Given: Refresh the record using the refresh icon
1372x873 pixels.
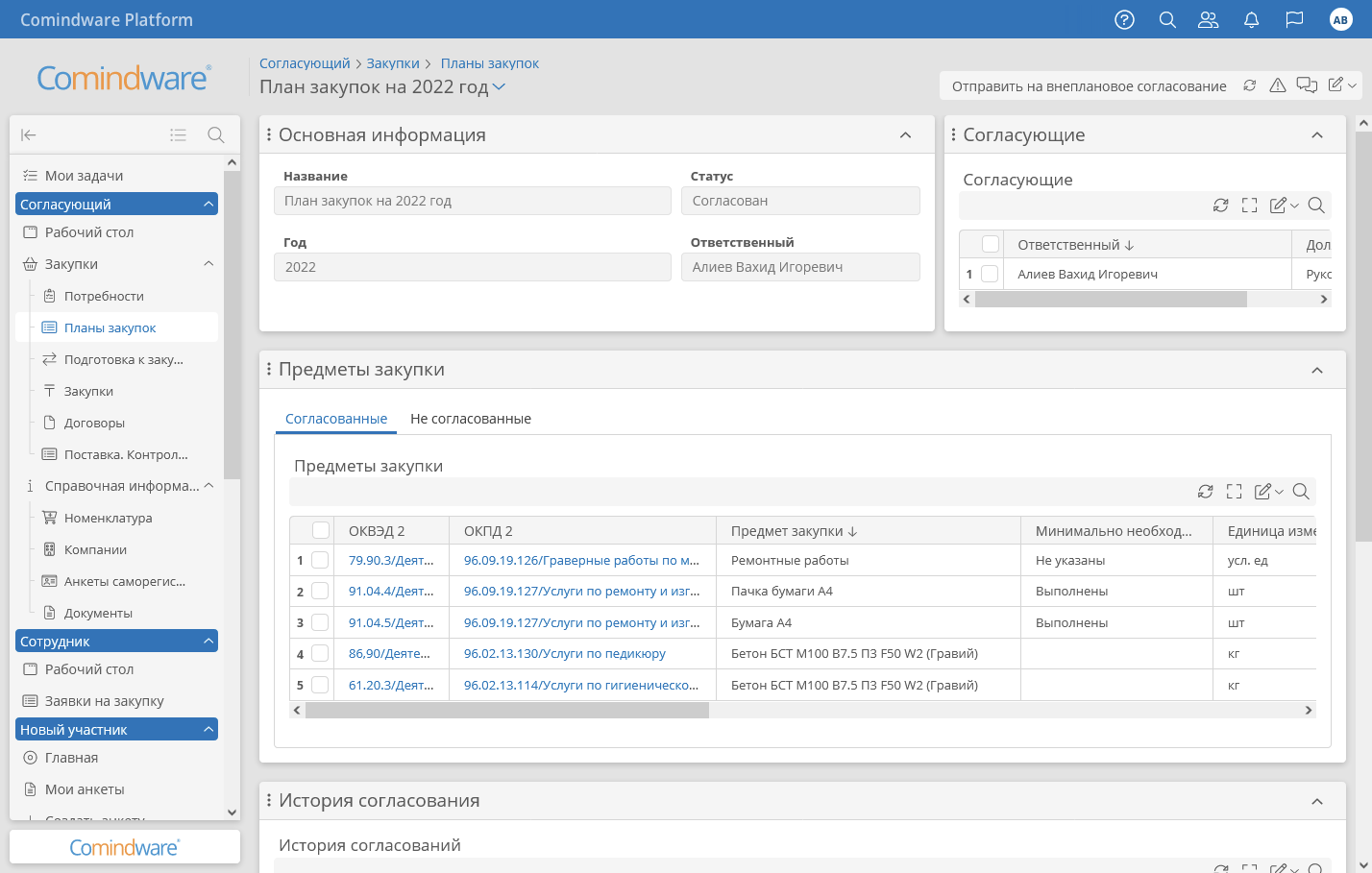Looking at the screenshot, I should 1249,85.
